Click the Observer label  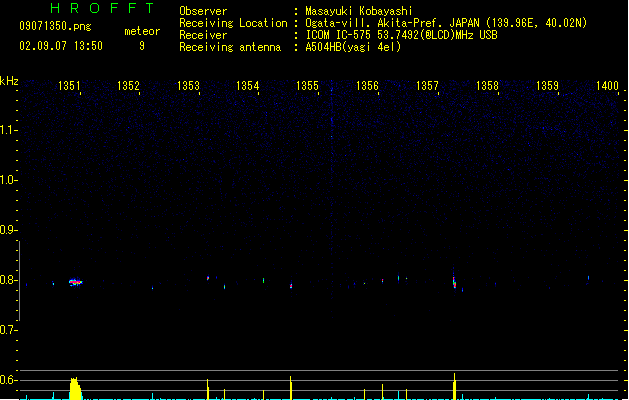(x=203, y=11)
